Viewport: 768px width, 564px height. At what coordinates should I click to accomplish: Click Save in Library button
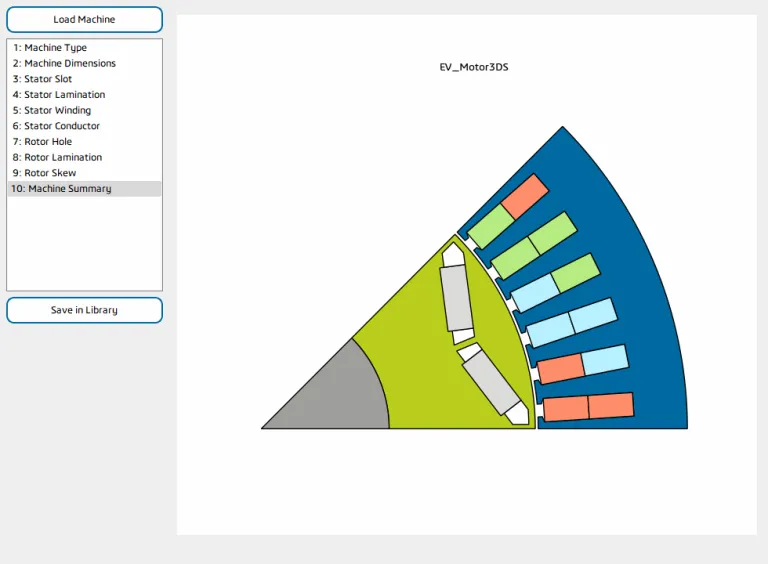point(84,310)
